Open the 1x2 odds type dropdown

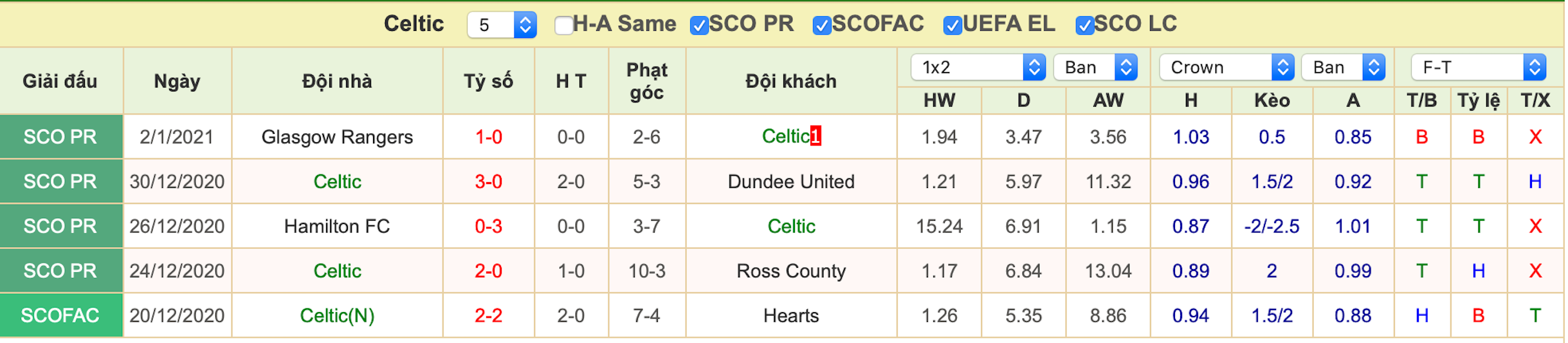click(x=978, y=68)
